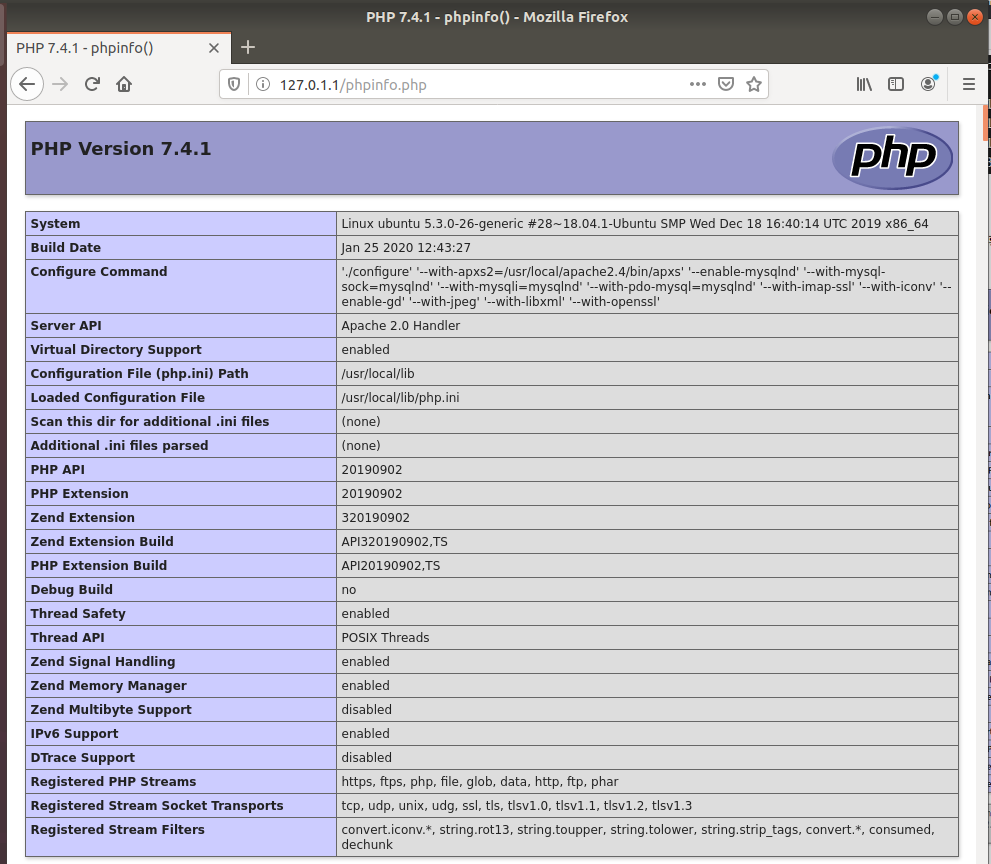The width and height of the screenshot is (991, 864).
Task: Click API20190902,TS value
Action: 391,566
